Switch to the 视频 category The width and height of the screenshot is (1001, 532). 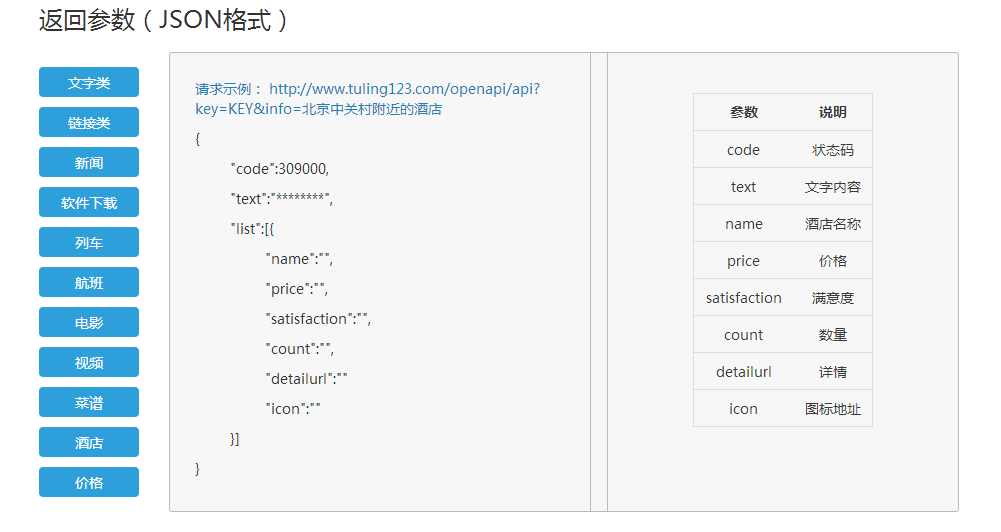[x=89, y=362]
